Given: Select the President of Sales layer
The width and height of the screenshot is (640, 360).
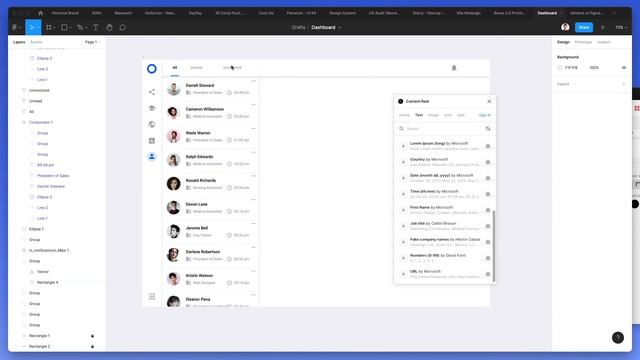Looking at the screenshot, I should tap(53, 176).
